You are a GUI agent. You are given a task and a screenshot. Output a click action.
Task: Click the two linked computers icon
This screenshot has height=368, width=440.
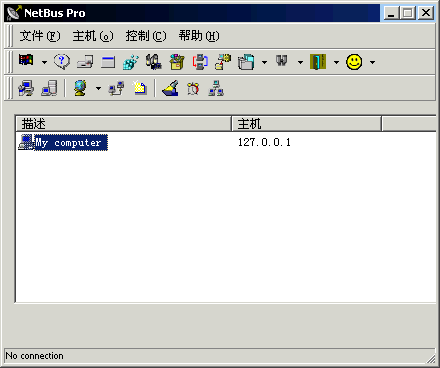116,88
